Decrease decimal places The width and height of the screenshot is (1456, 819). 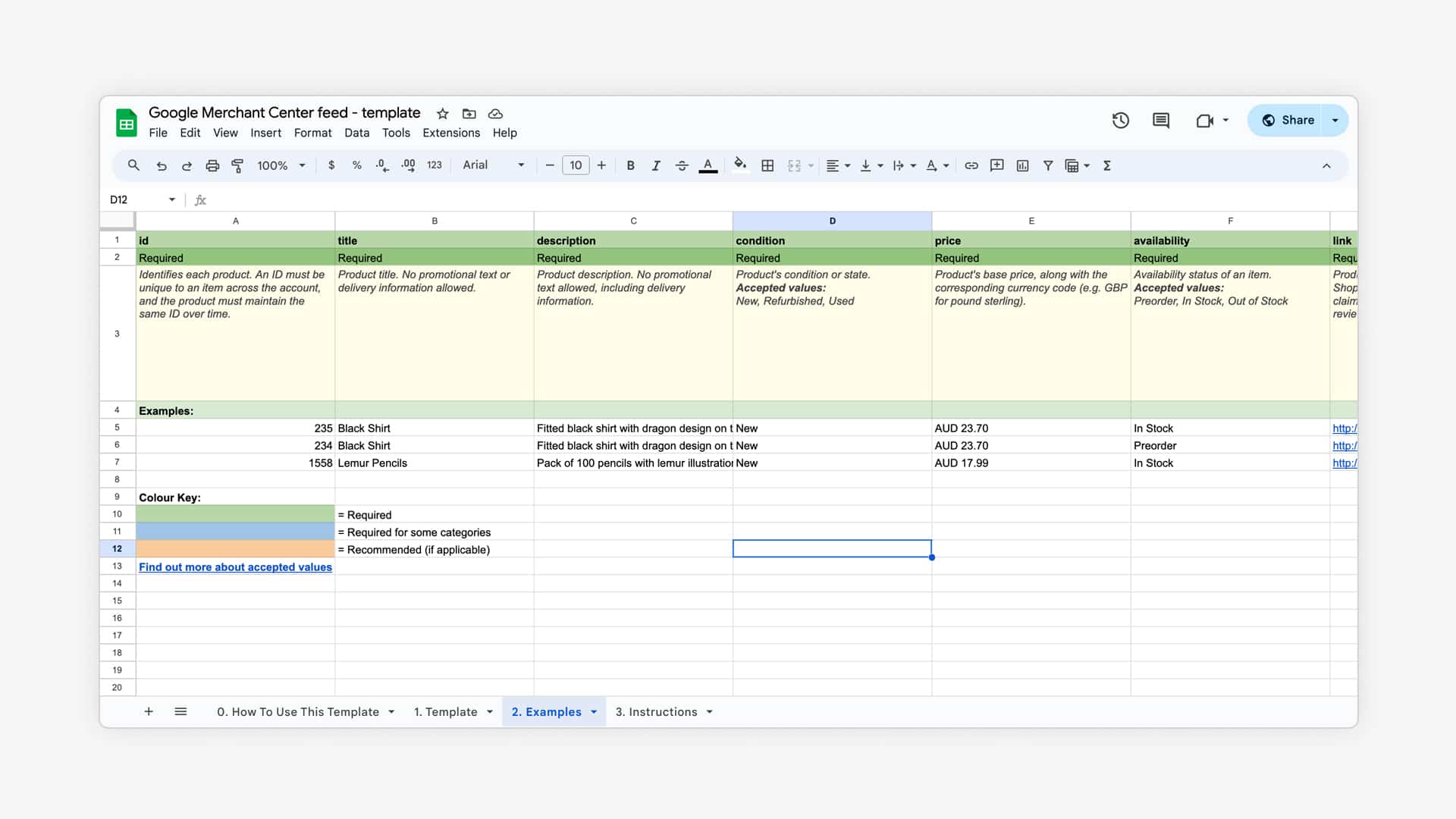point(382,165)
